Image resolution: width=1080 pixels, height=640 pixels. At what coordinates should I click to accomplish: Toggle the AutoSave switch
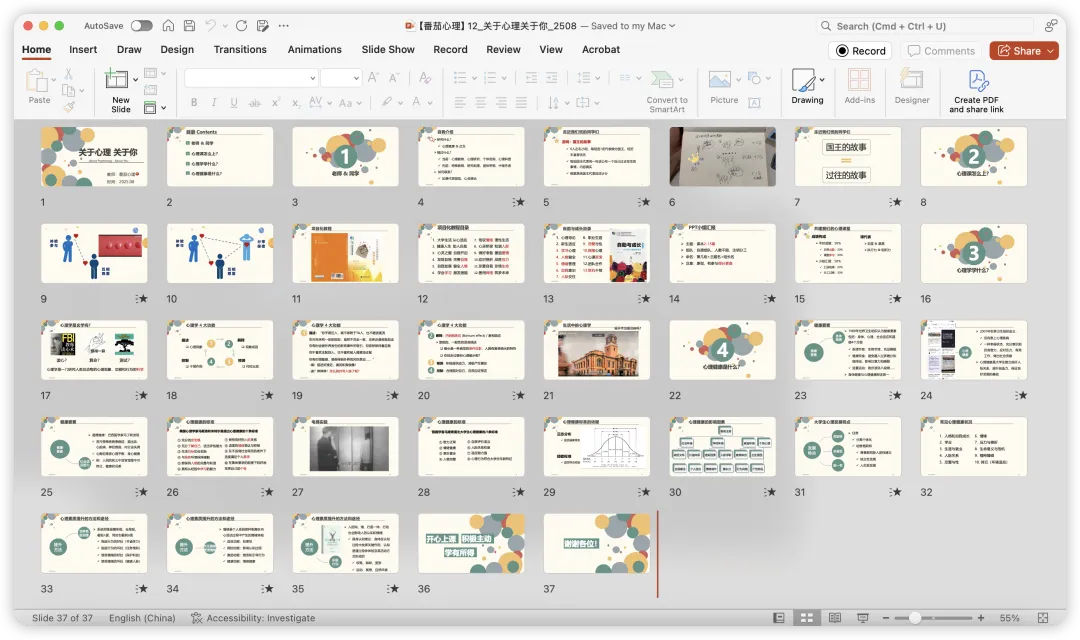[x=141, y=25]
